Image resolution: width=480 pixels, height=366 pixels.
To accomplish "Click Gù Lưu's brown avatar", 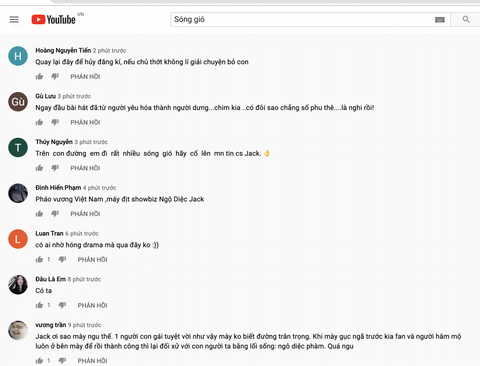I will click(18, 102).
